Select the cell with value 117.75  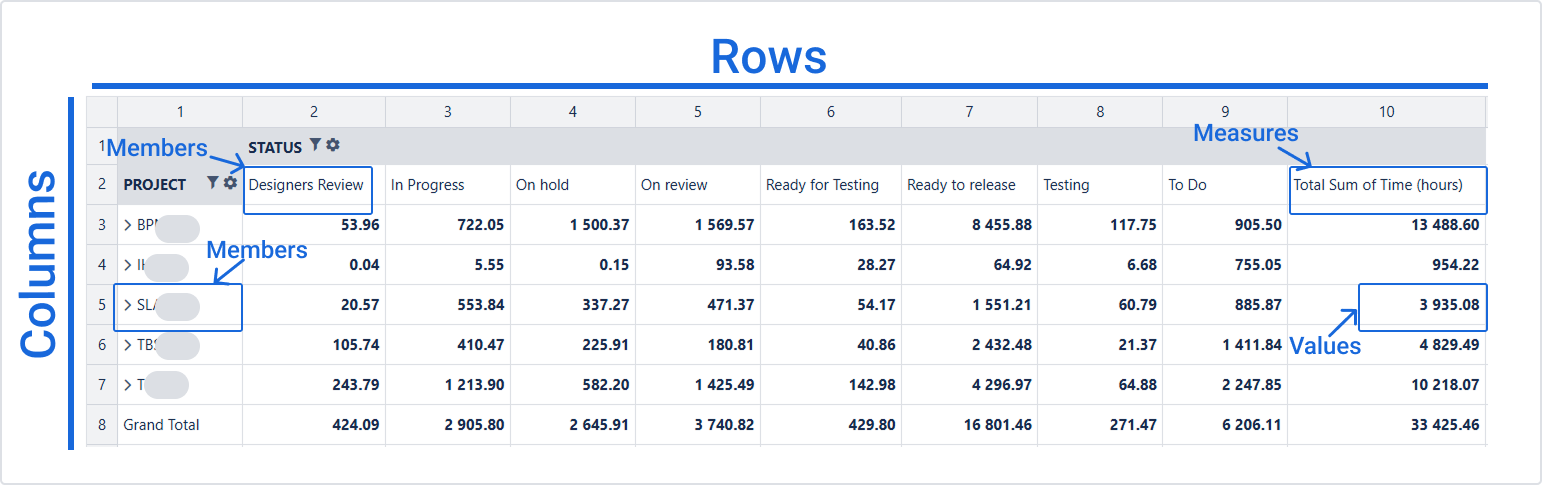(1100, 225)
